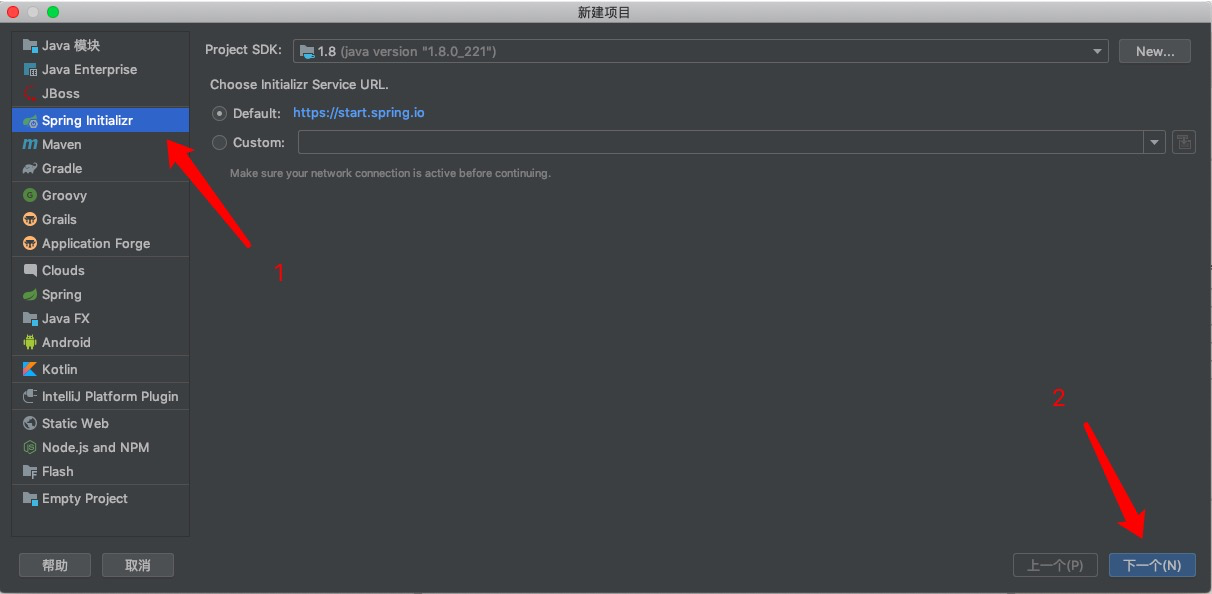Click the Empty Project icon

point(30,498)
